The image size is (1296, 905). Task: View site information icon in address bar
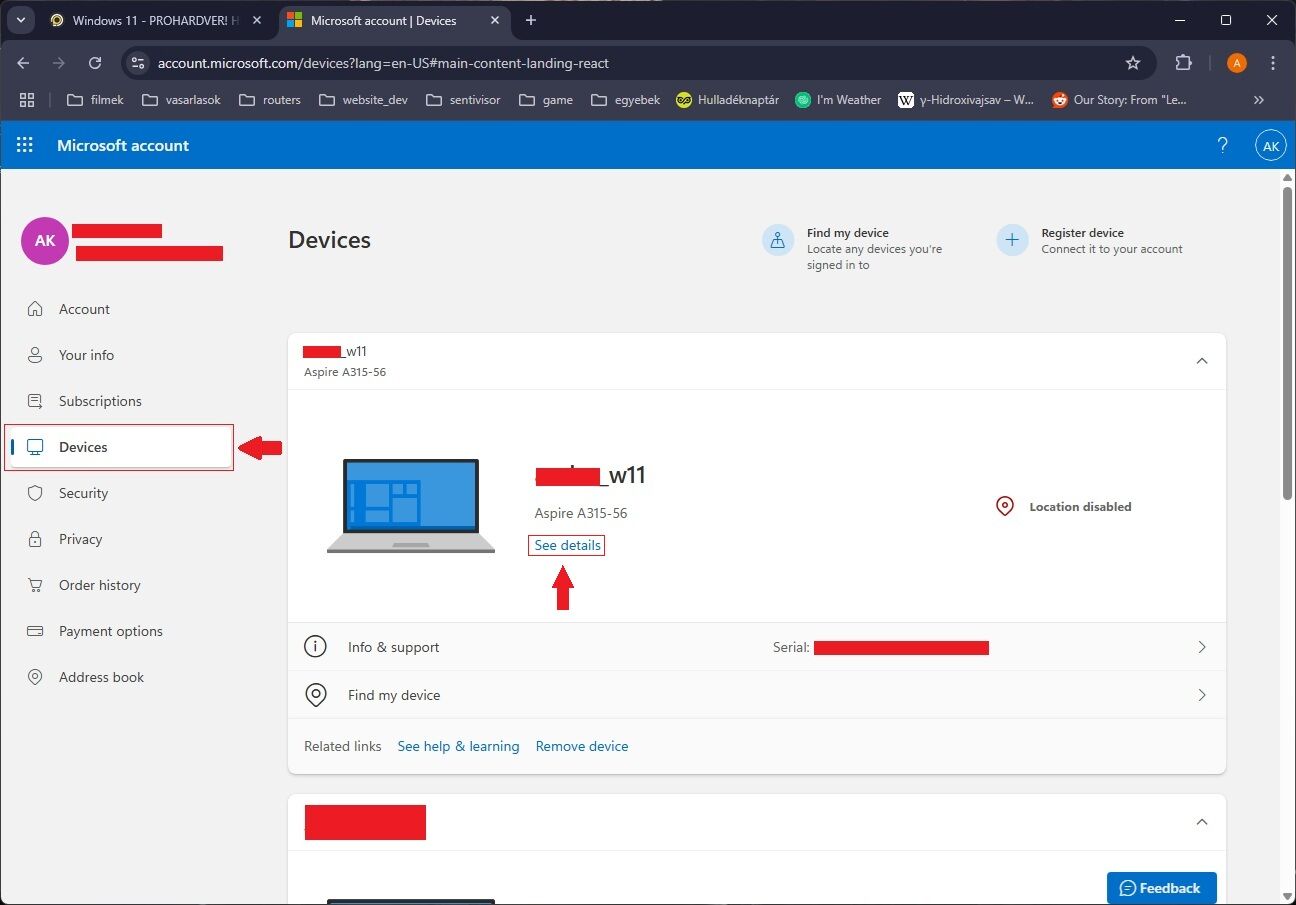click(x=139, y=63)
